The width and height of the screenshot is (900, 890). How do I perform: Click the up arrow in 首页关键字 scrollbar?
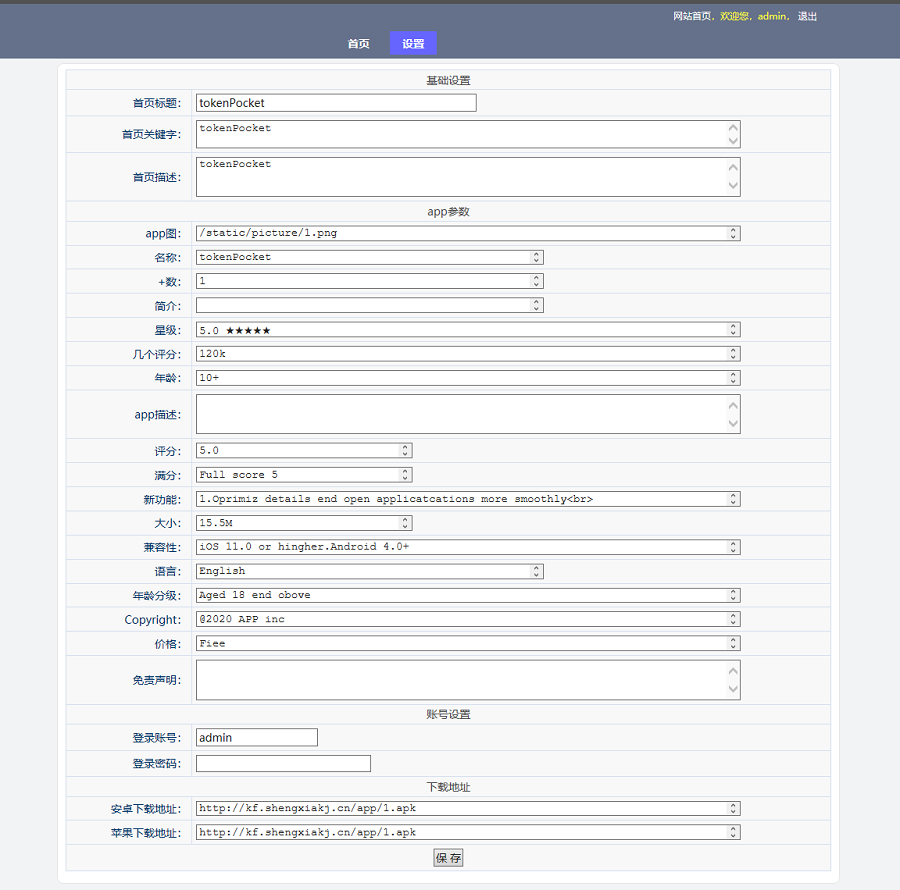click(733, 127)
